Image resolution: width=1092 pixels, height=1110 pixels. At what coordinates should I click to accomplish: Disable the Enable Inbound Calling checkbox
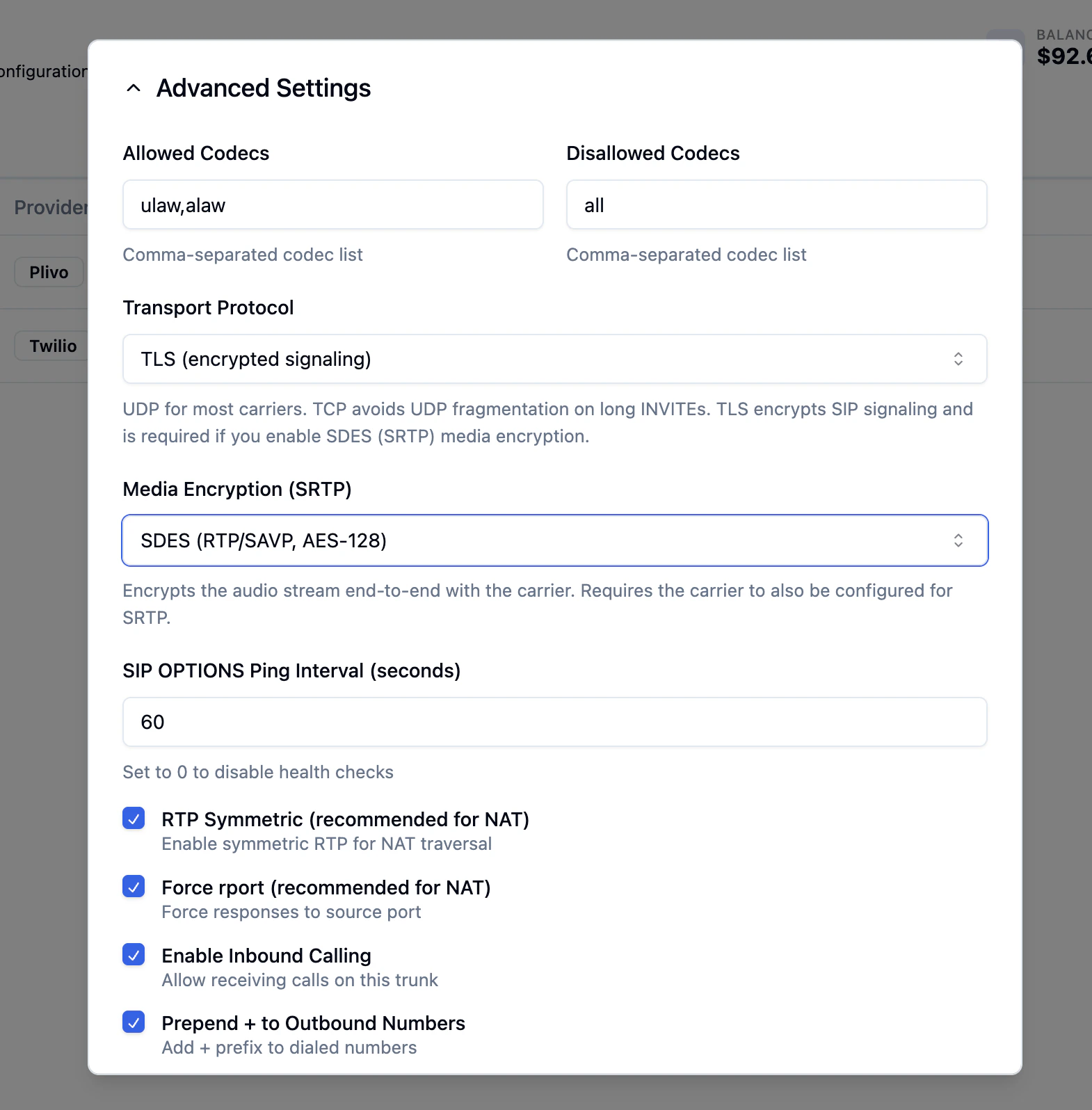click(134, 955)
